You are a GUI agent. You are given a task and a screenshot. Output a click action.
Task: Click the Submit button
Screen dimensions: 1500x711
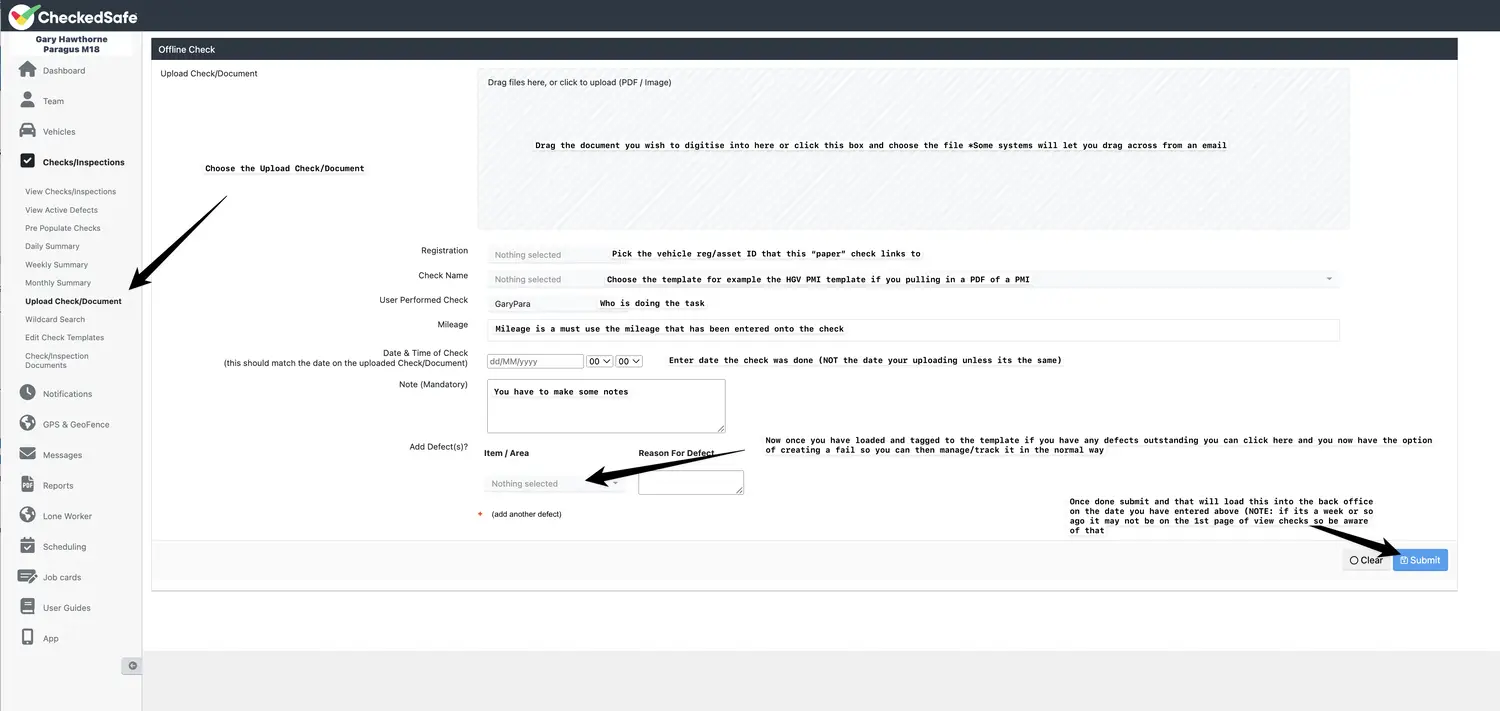pyautogui.click(x=1419, y=560)
